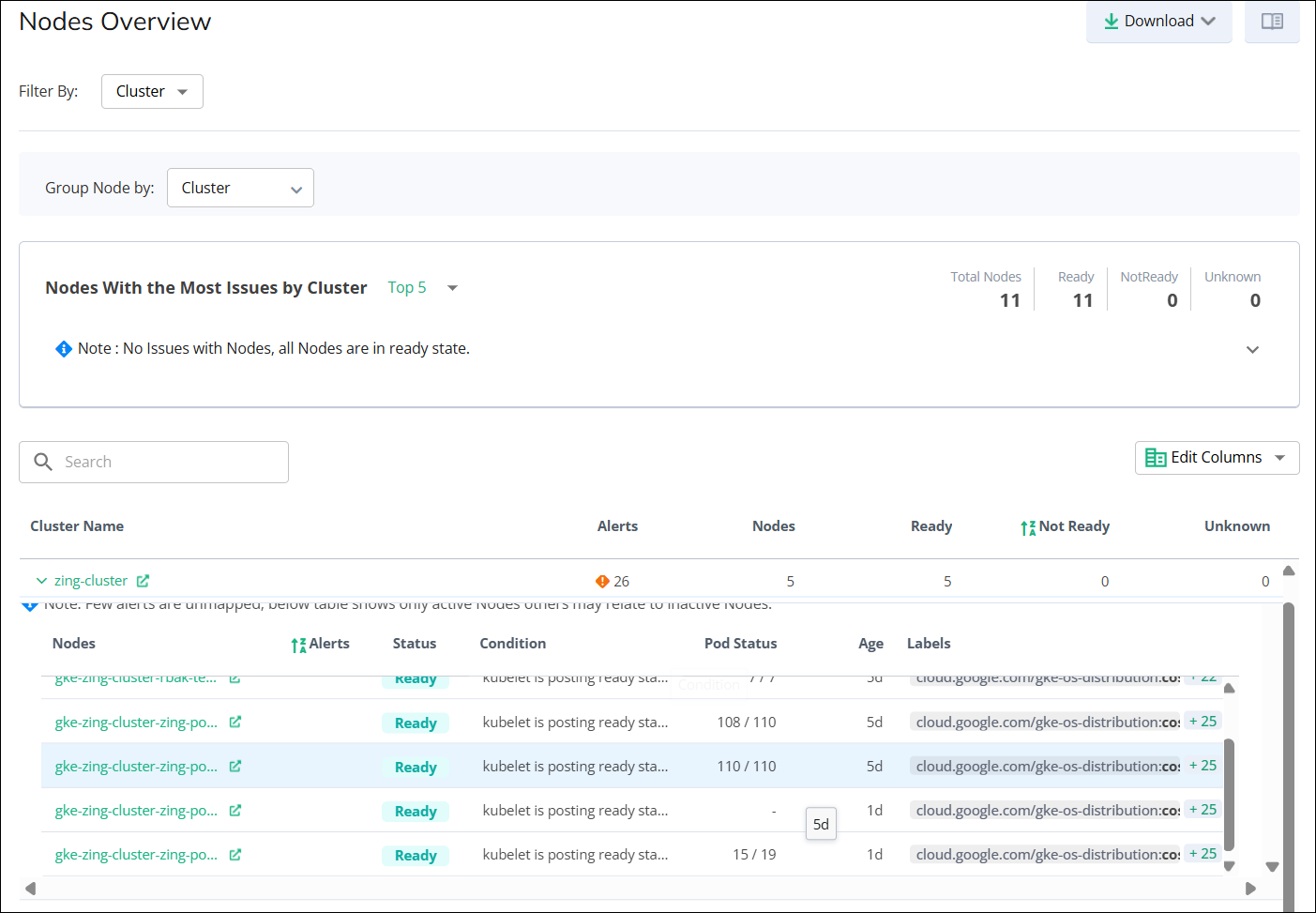Open Group Node by Cluster combo box

pos(240,188)
